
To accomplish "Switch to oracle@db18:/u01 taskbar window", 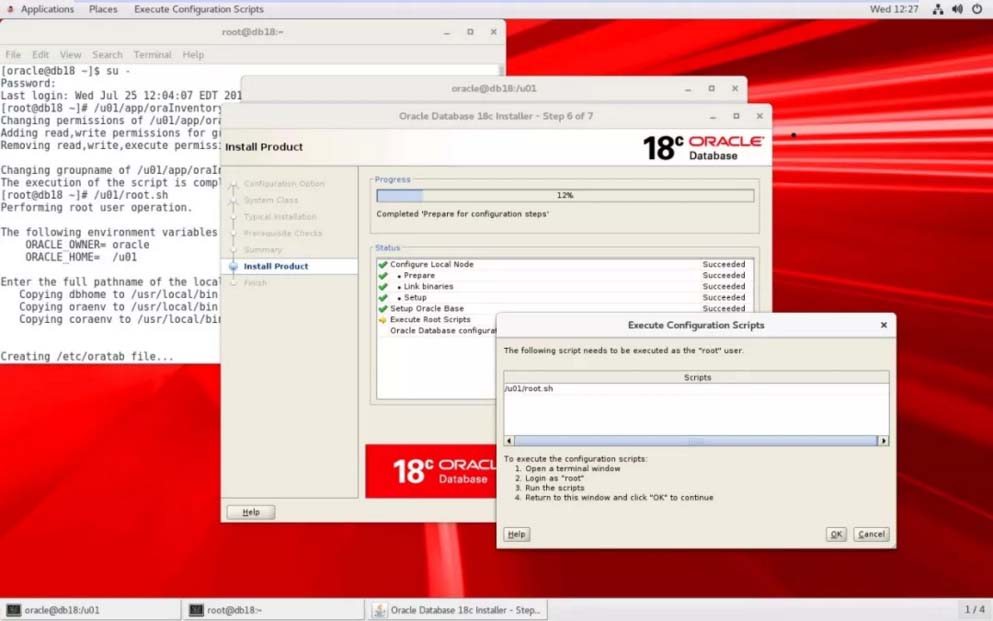I will pyautogui.click(x=90, y=610).
